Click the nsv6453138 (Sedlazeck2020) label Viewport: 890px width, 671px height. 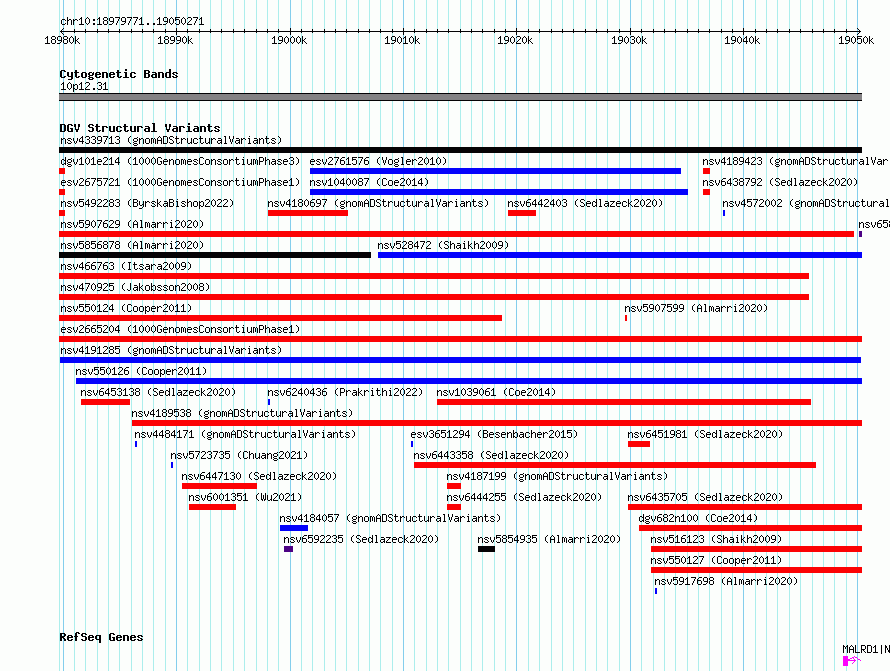(x=158, y=392)
